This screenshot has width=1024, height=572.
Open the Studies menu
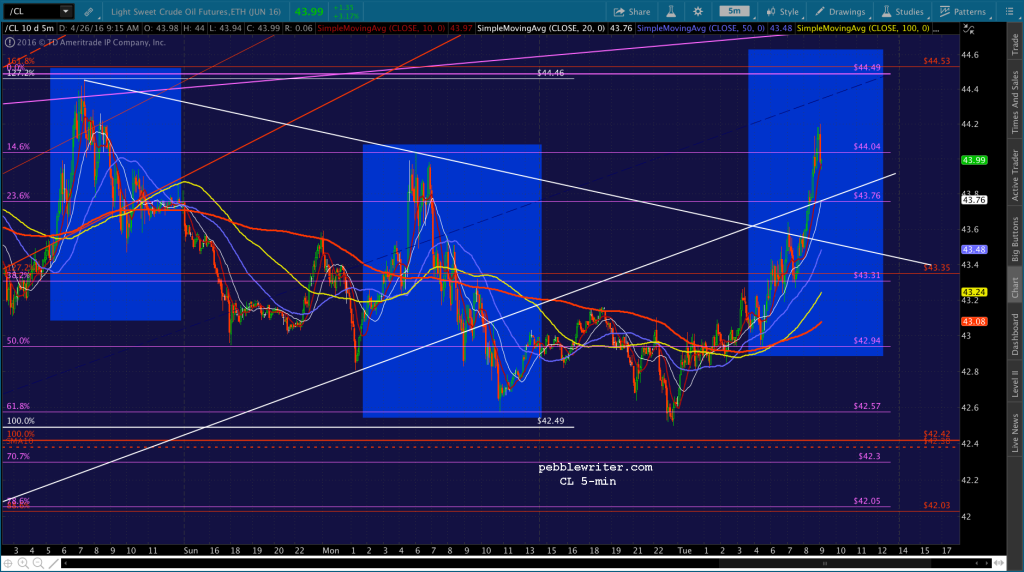tap(902, 12)
